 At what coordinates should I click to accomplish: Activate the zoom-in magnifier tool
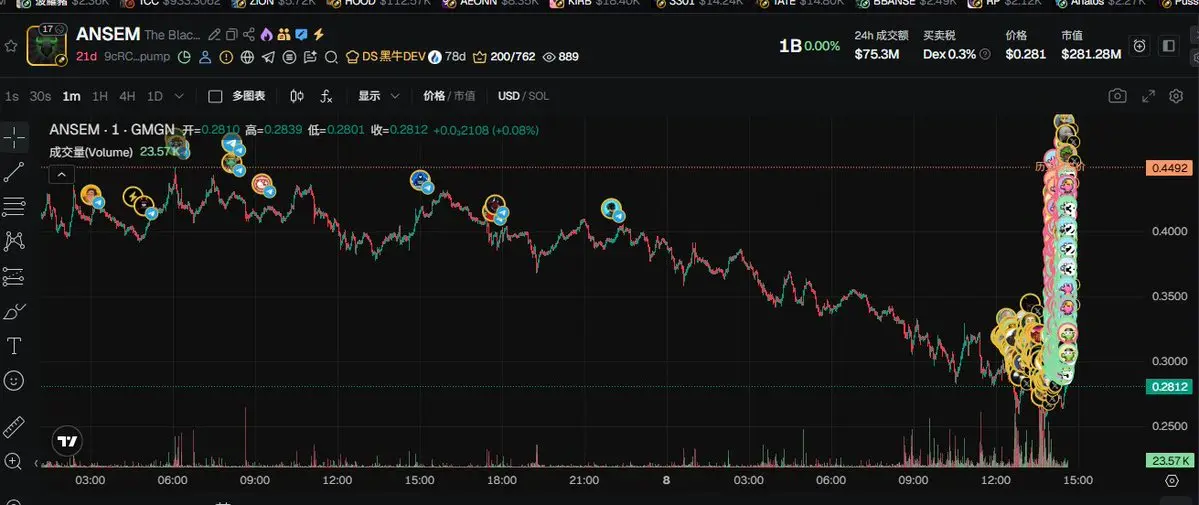(x=15, y=461)
